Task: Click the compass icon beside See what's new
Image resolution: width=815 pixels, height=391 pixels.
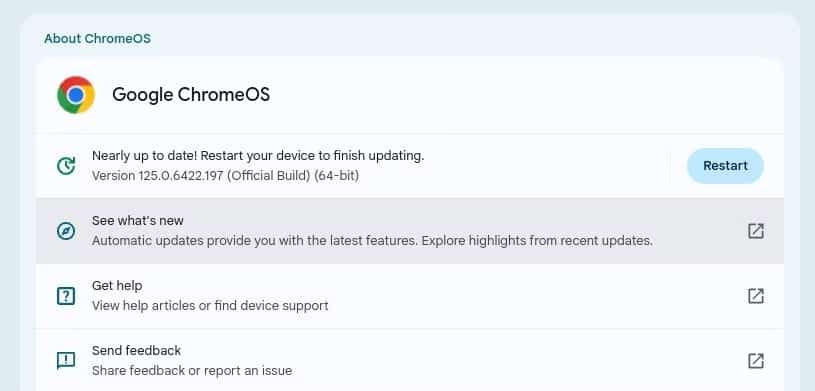Action: click(x=66, y=231)
